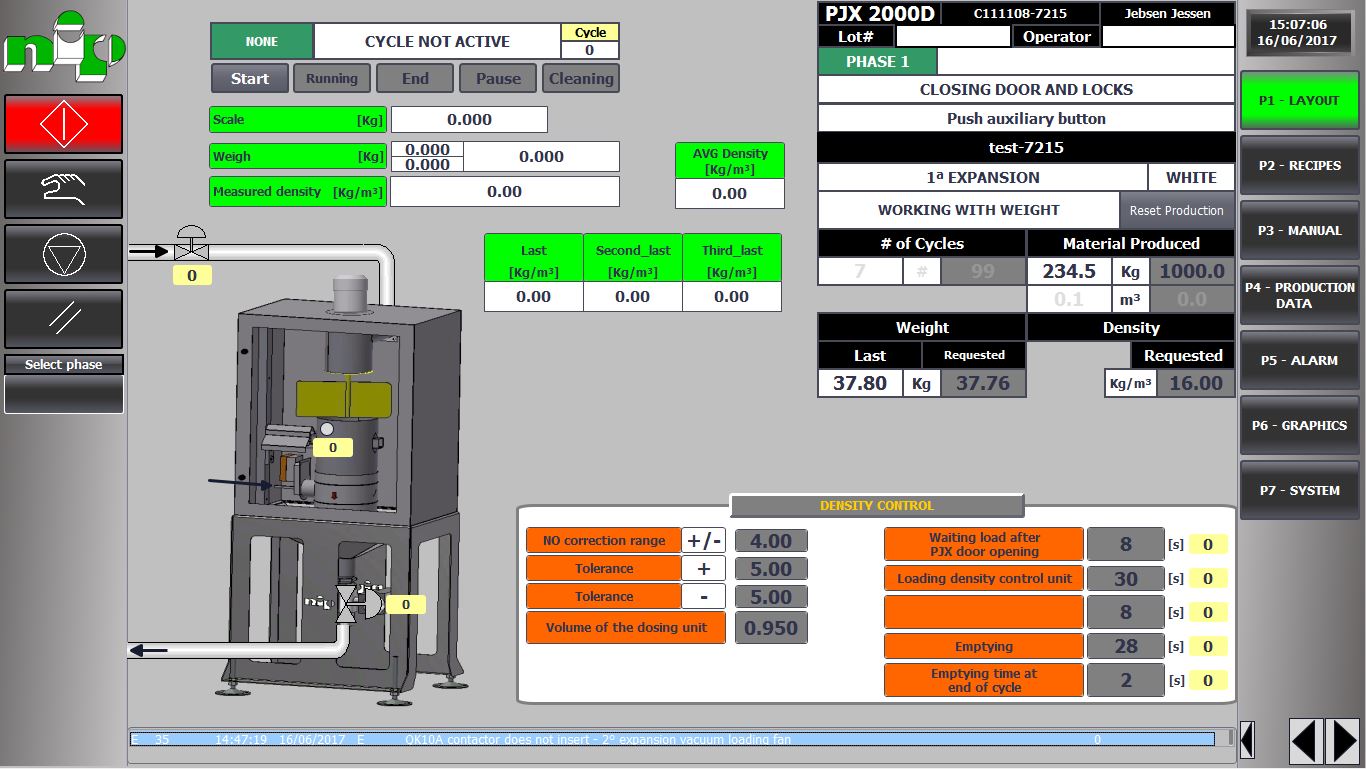Edit the NO correction range value 4.00
This screenshot has width=1366, height=769.
pos(771,541)
